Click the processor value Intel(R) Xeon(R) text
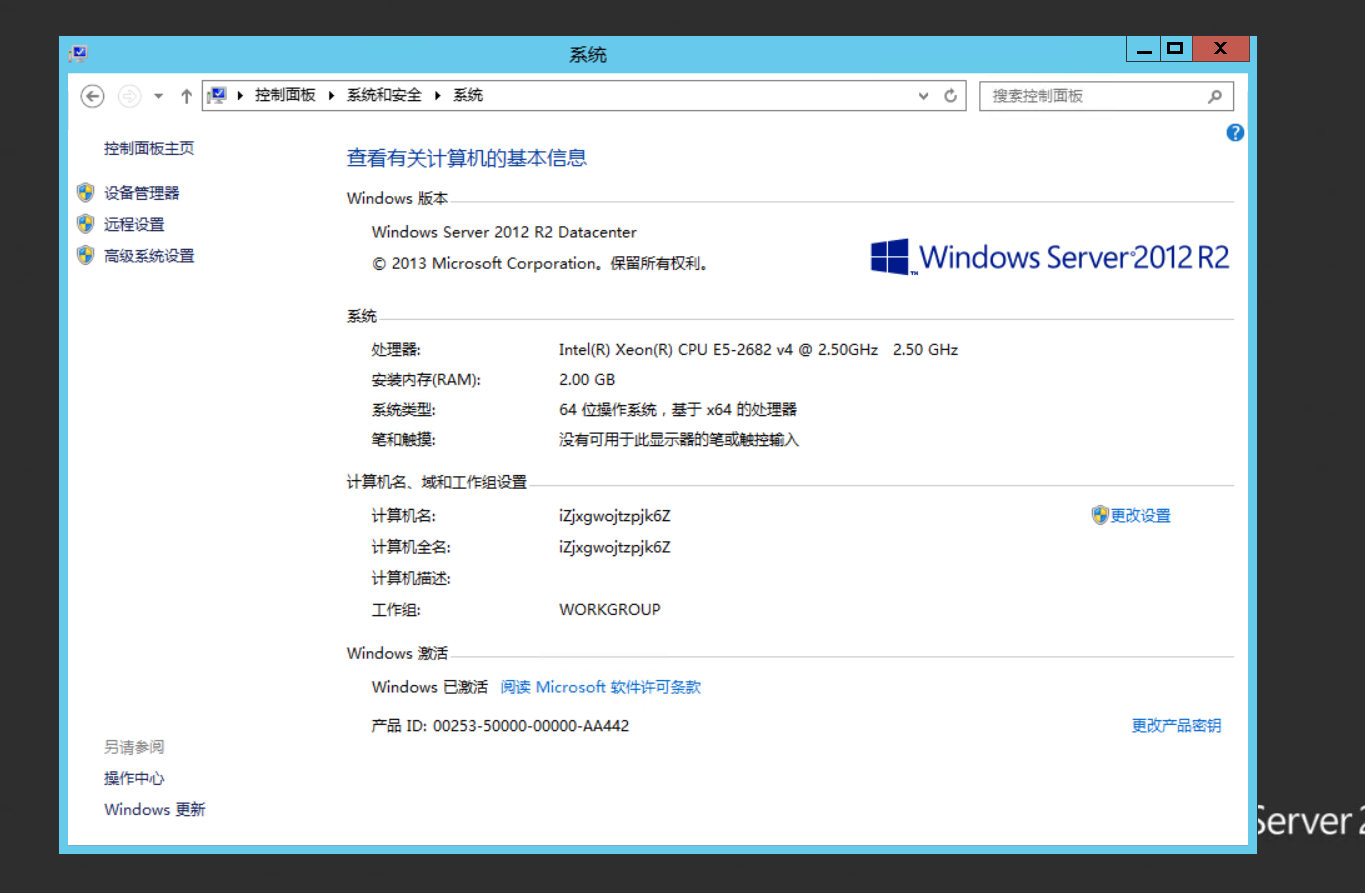1365x893 pixels. click(x=758, y=350)
